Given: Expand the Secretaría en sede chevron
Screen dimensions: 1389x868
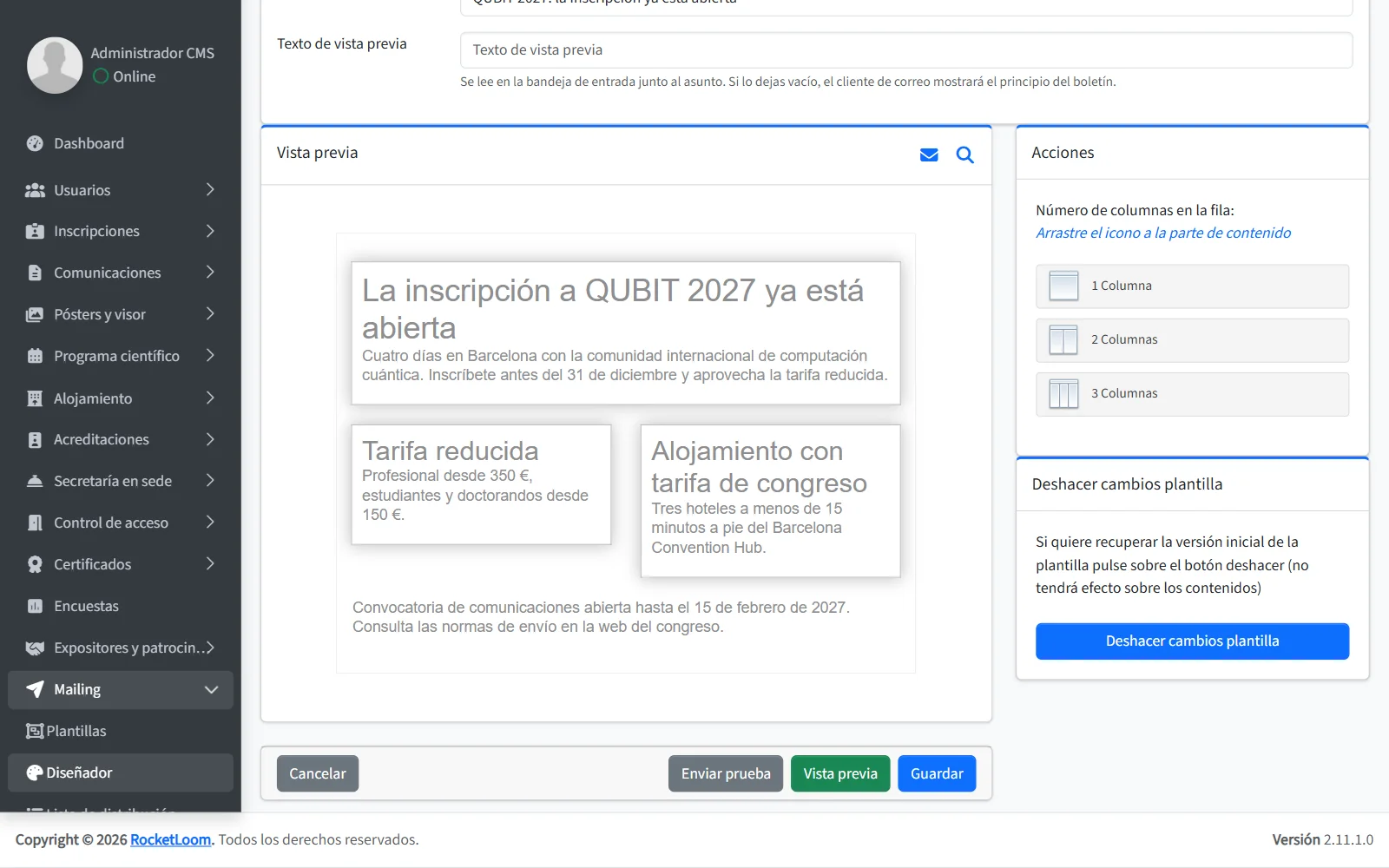Looking at the screenshot, I should [210, 482].
